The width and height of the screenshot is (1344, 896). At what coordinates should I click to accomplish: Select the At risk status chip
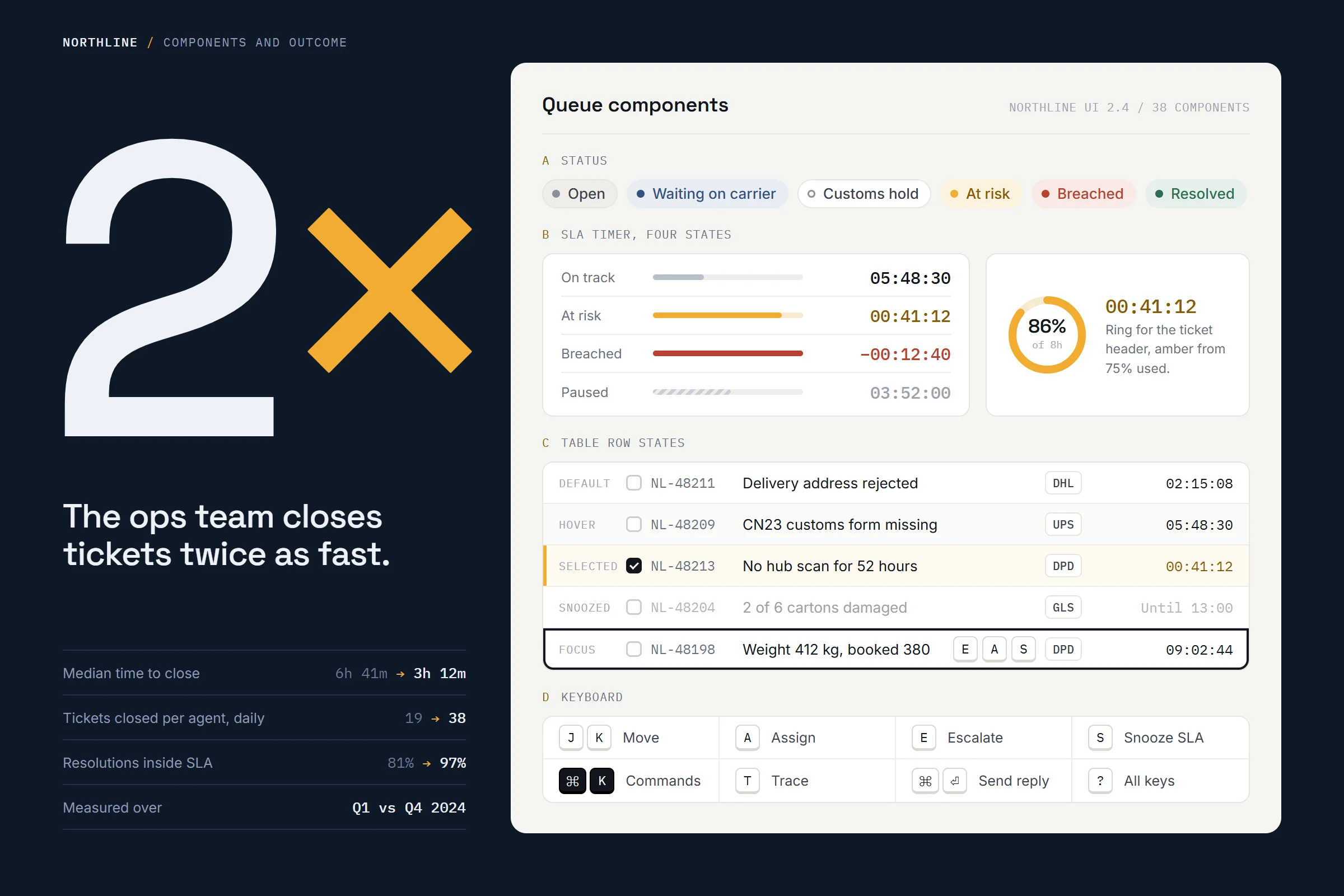pyautogui.click(x=981, y=194)
